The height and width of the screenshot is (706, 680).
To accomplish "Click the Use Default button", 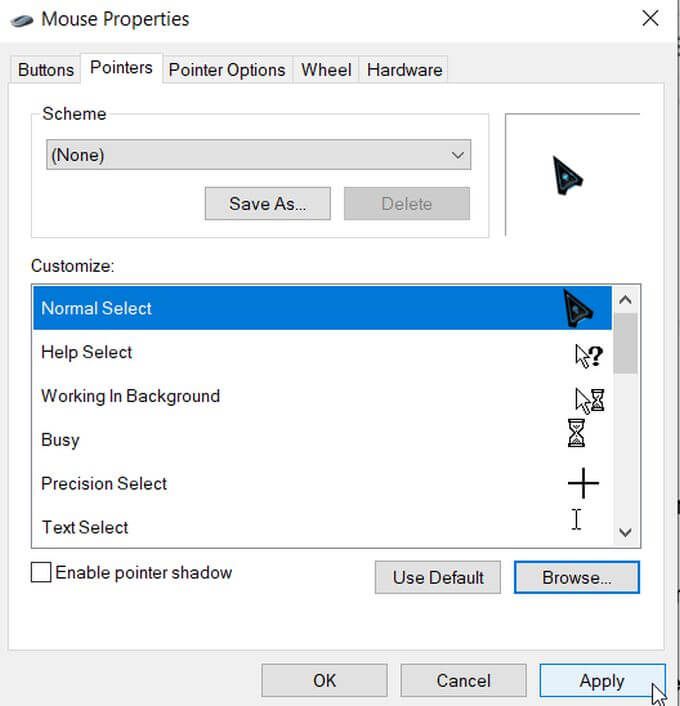I will [x=438, y=577].
